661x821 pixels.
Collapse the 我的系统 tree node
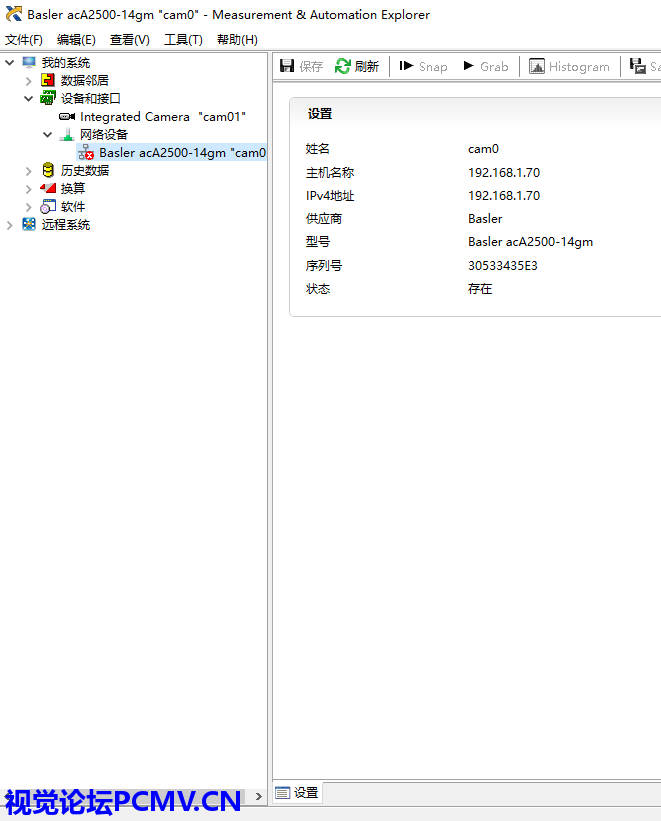[x=10, y=63]
